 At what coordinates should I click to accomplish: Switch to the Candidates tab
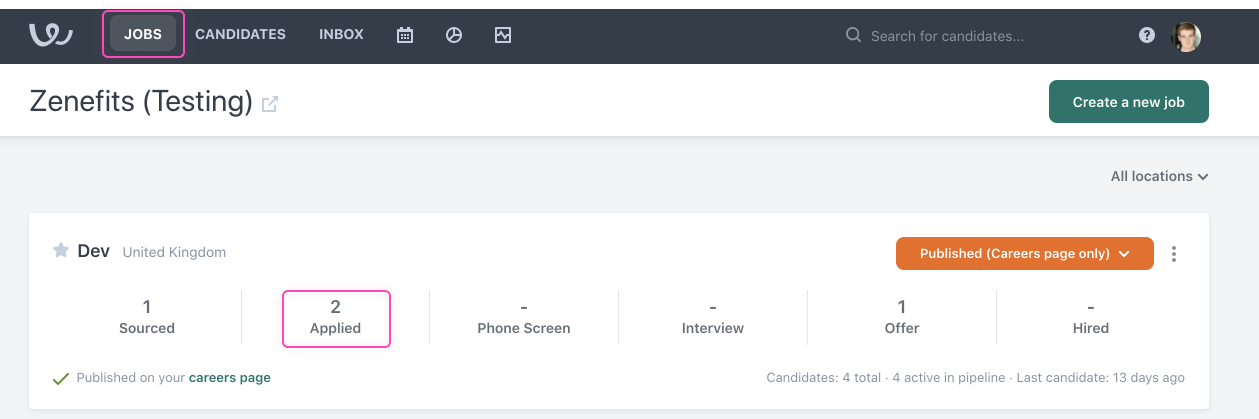[x=240, y=34]
